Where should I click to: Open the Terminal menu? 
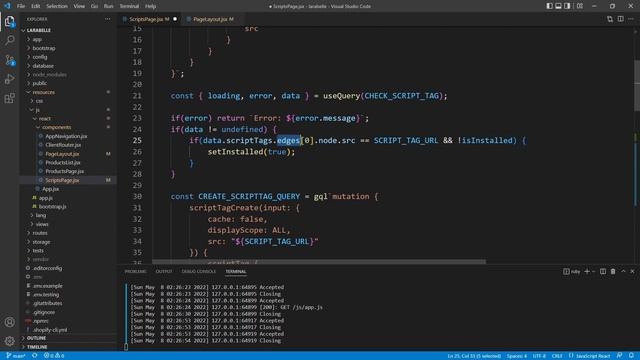[129, 6]
